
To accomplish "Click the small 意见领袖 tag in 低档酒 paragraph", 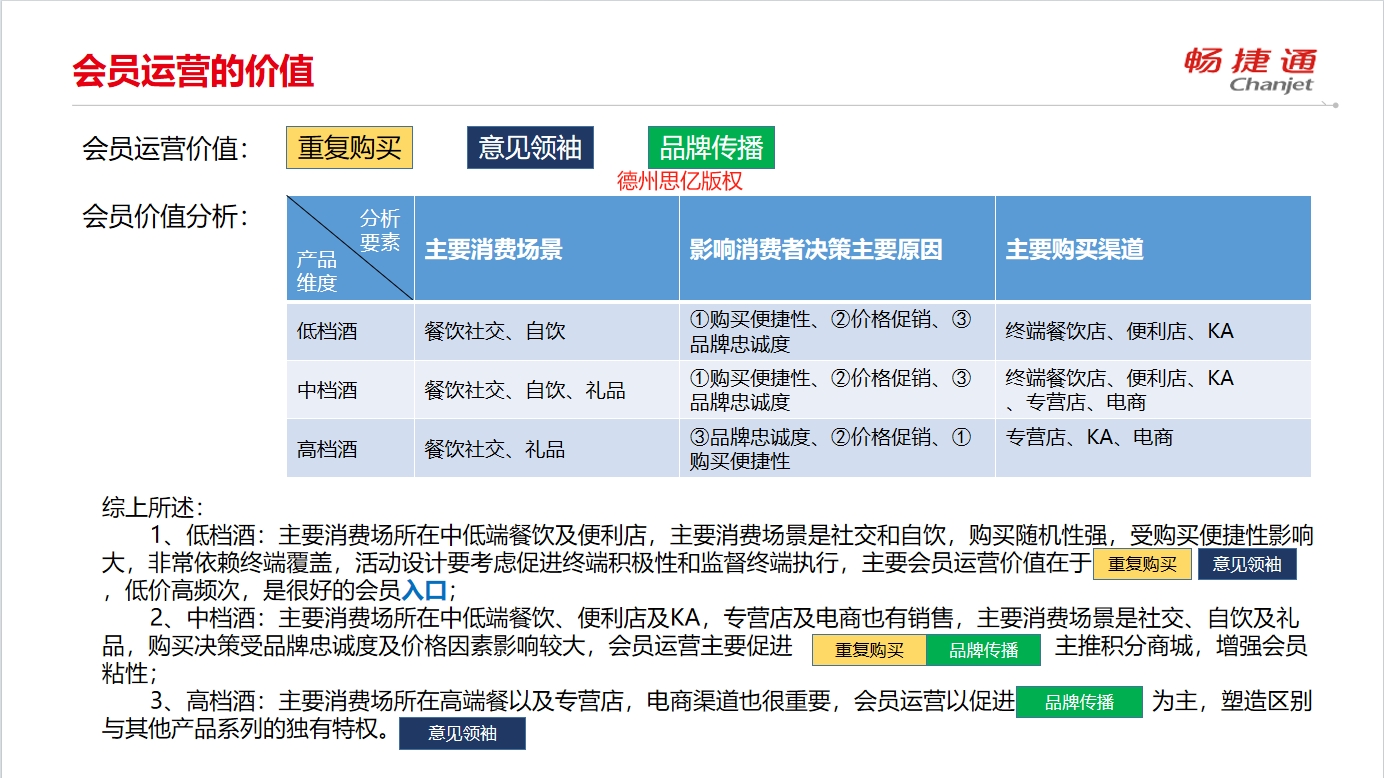I will [x=1247, y=564].
